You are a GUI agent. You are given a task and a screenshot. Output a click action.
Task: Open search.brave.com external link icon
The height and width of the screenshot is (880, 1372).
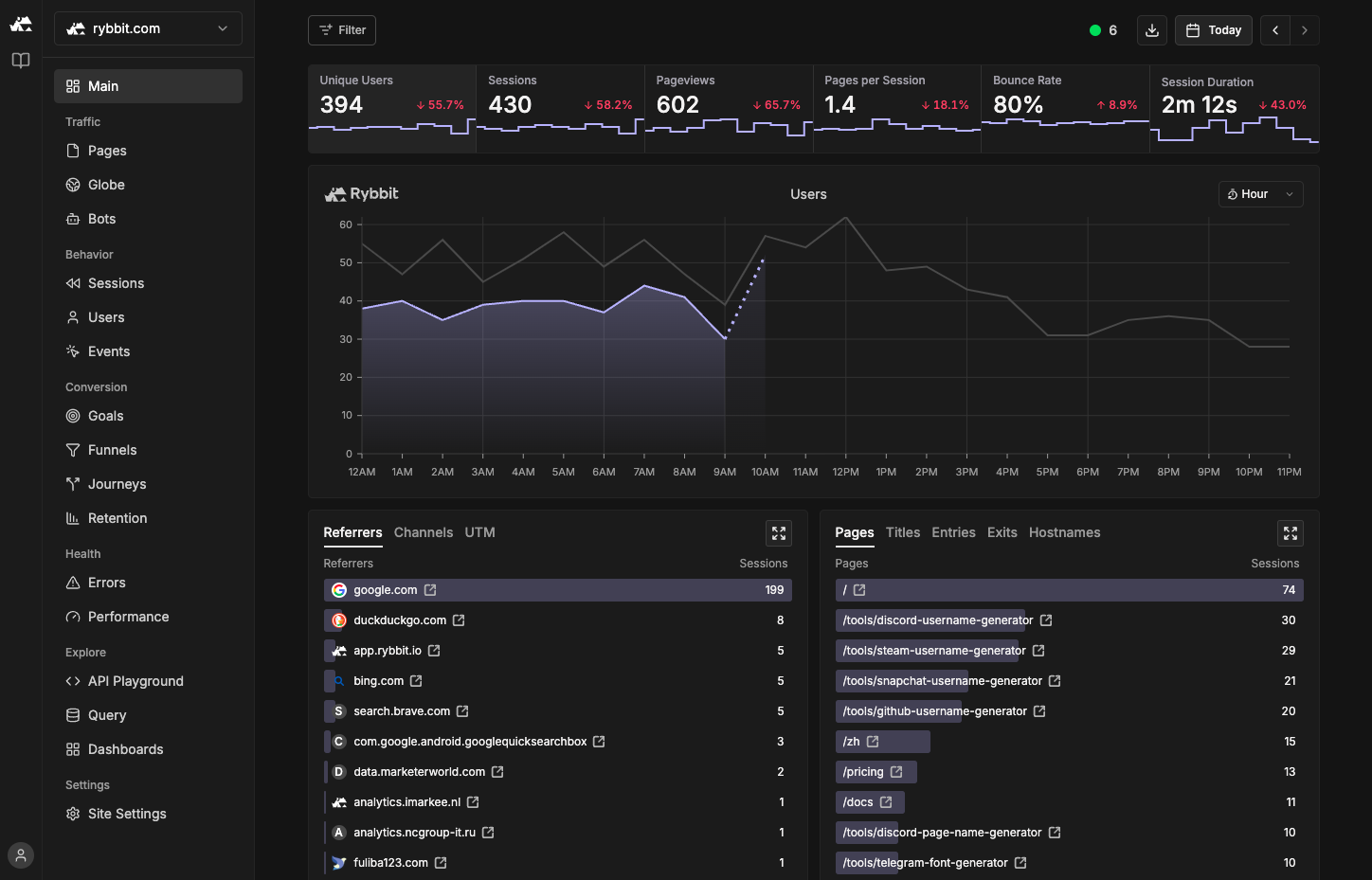(x=462, y=711)
